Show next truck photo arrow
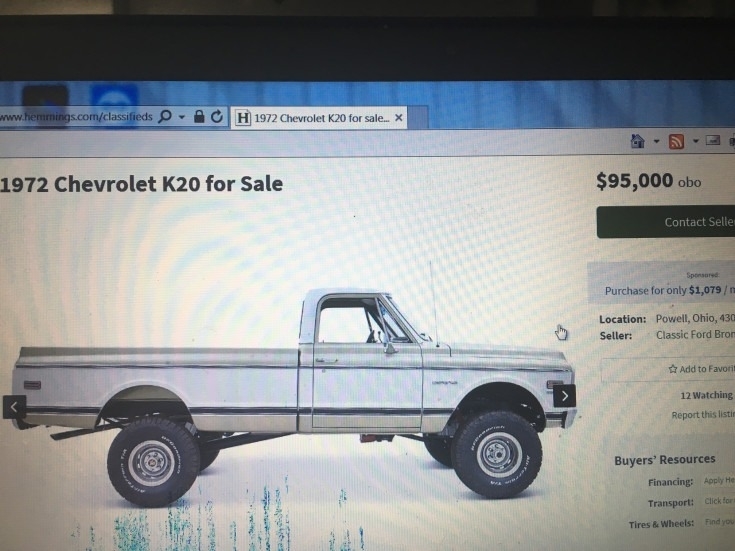Screen dimensions: 735x551 pos(564,396)
